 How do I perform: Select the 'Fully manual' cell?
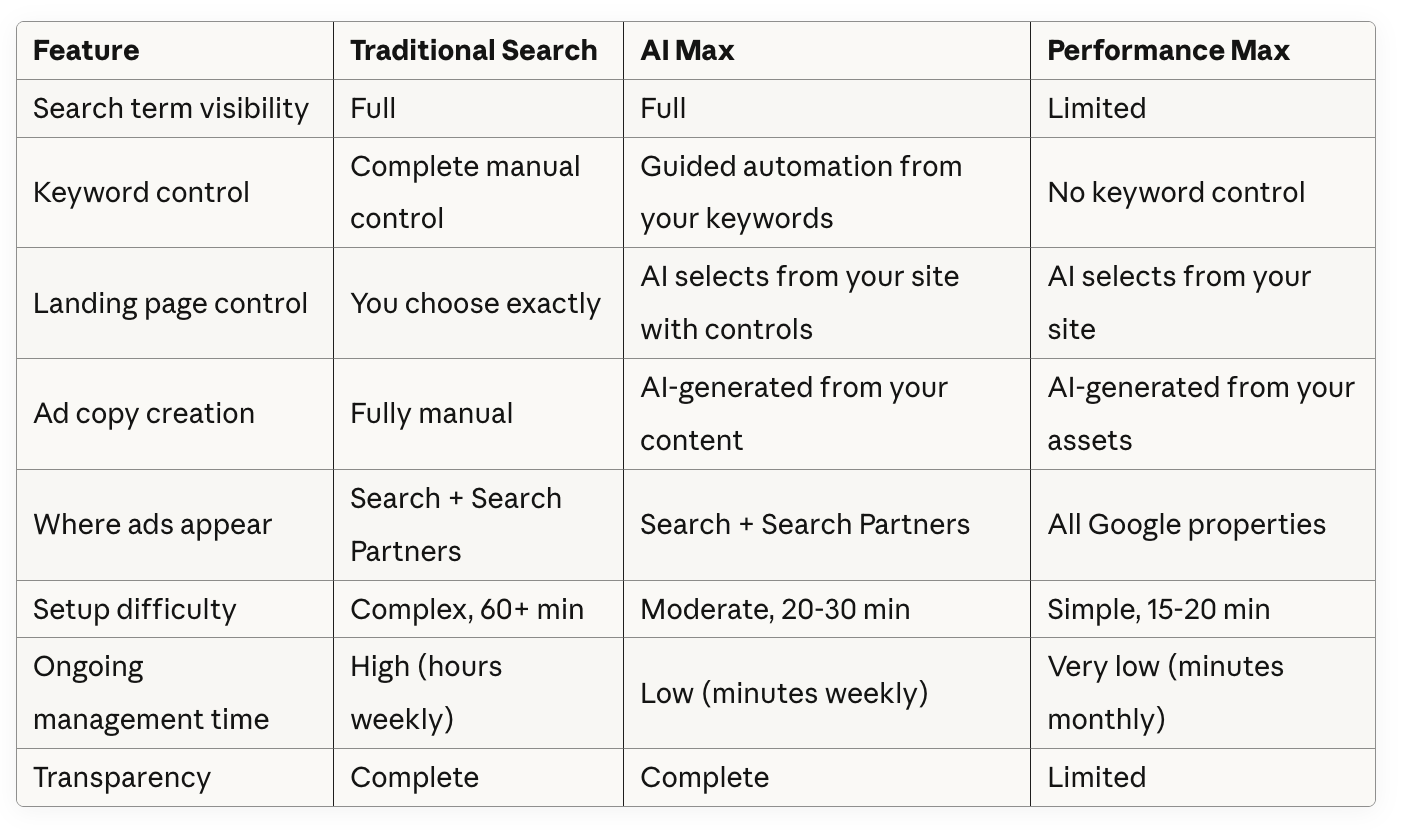click(431, 414)
